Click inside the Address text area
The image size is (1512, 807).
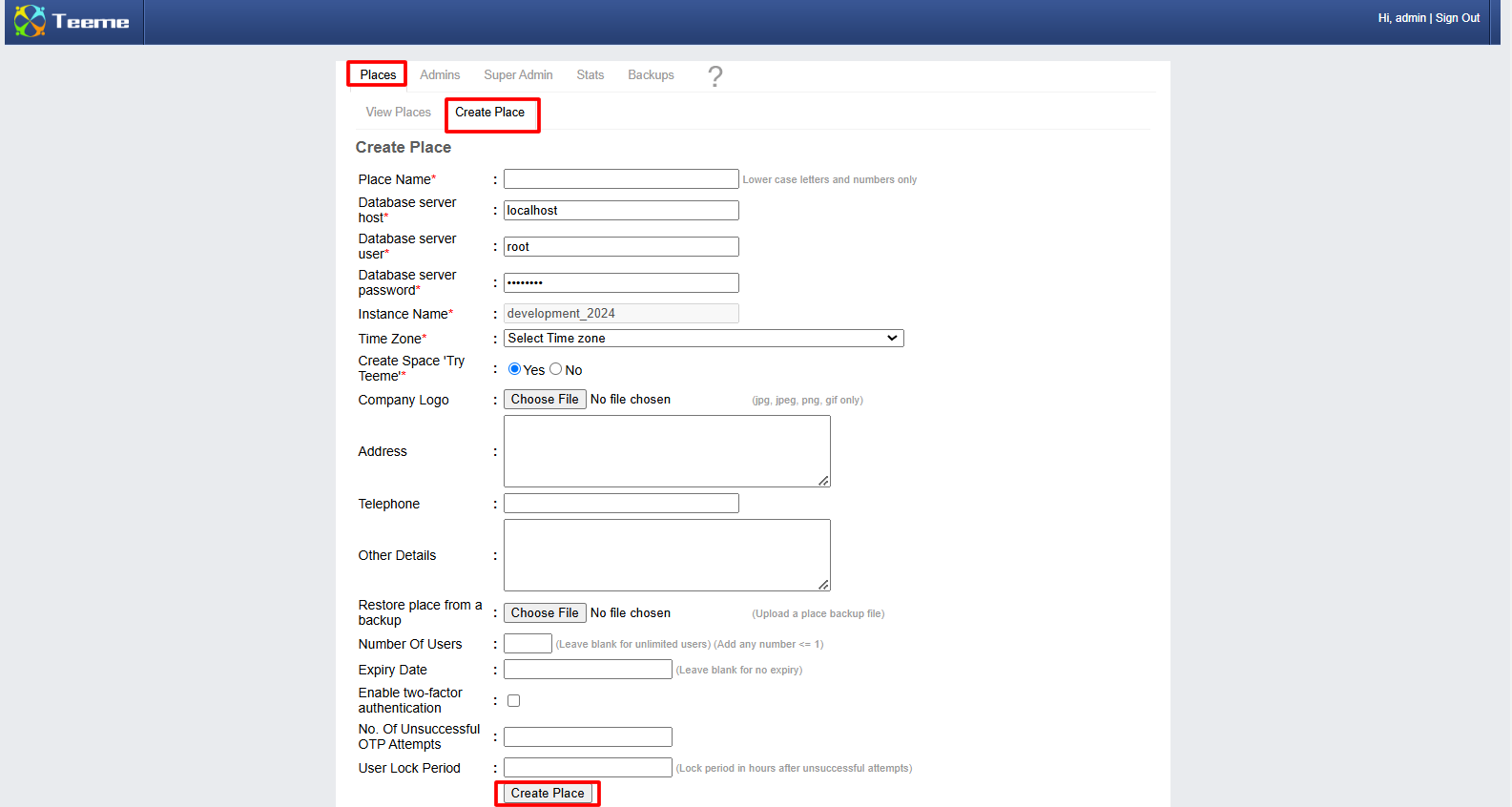(x=667, y=451)
